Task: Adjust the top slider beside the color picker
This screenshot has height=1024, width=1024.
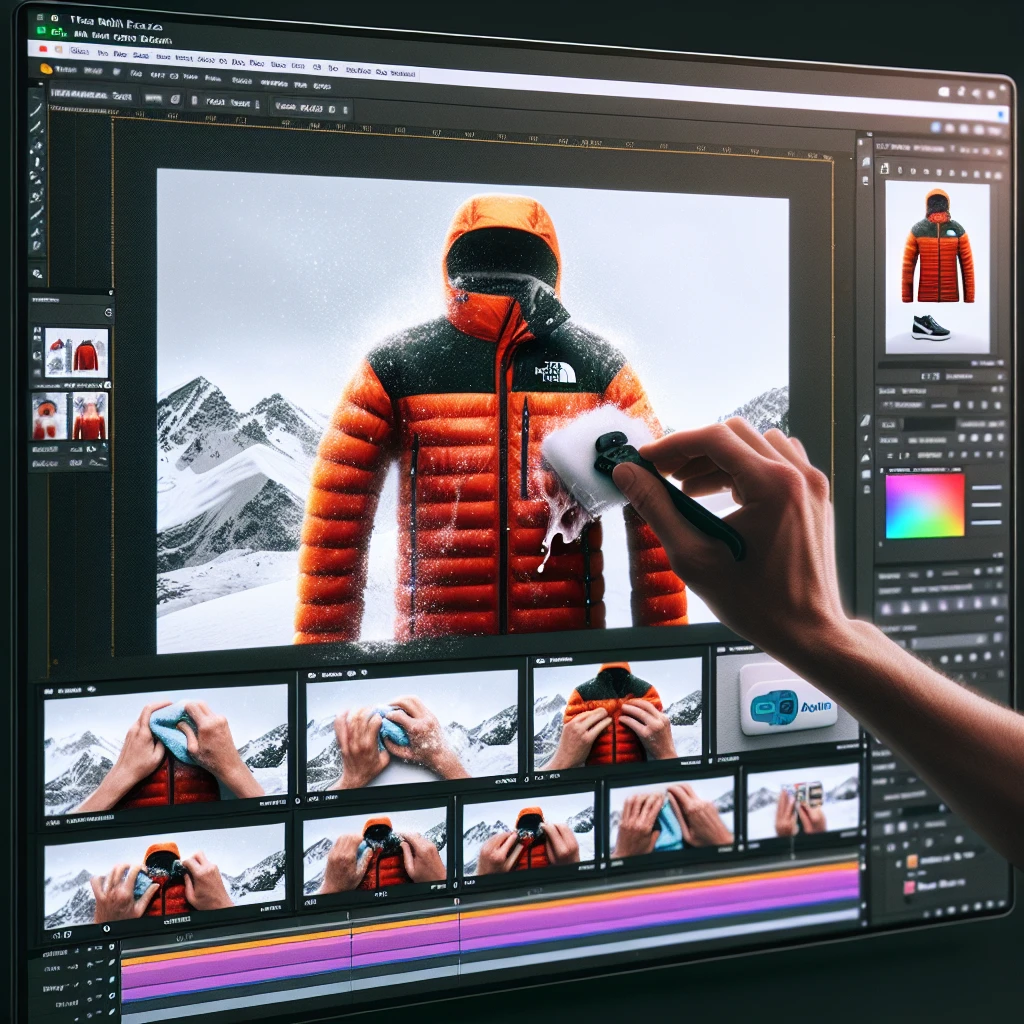Action: coord(986,487)
